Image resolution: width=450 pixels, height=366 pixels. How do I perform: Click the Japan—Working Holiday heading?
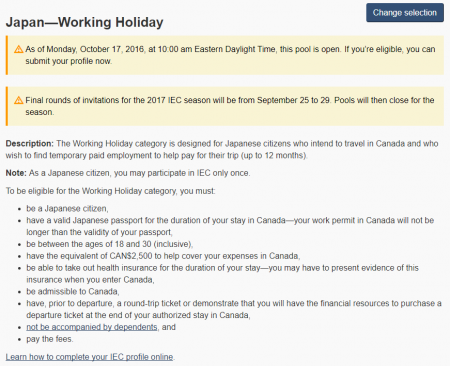click(85, 22)
